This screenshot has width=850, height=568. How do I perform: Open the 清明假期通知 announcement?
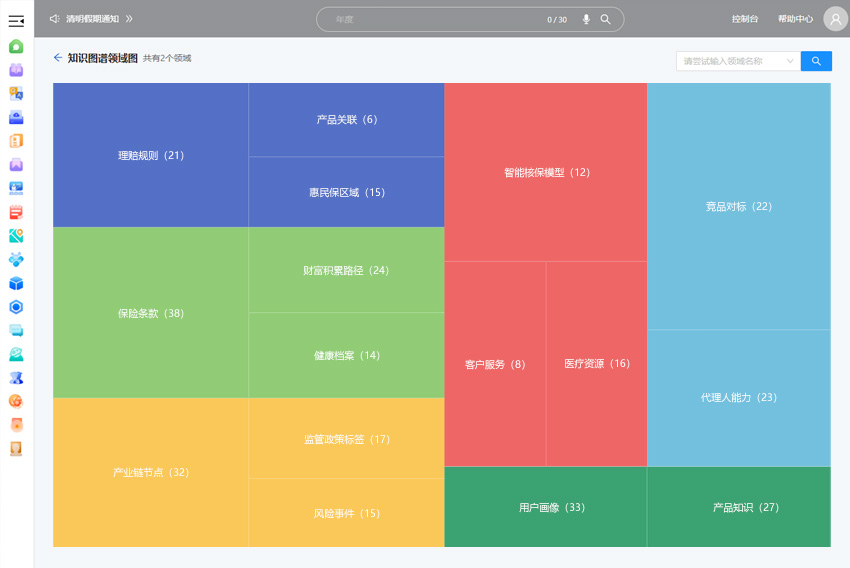(x=92, y=19)
